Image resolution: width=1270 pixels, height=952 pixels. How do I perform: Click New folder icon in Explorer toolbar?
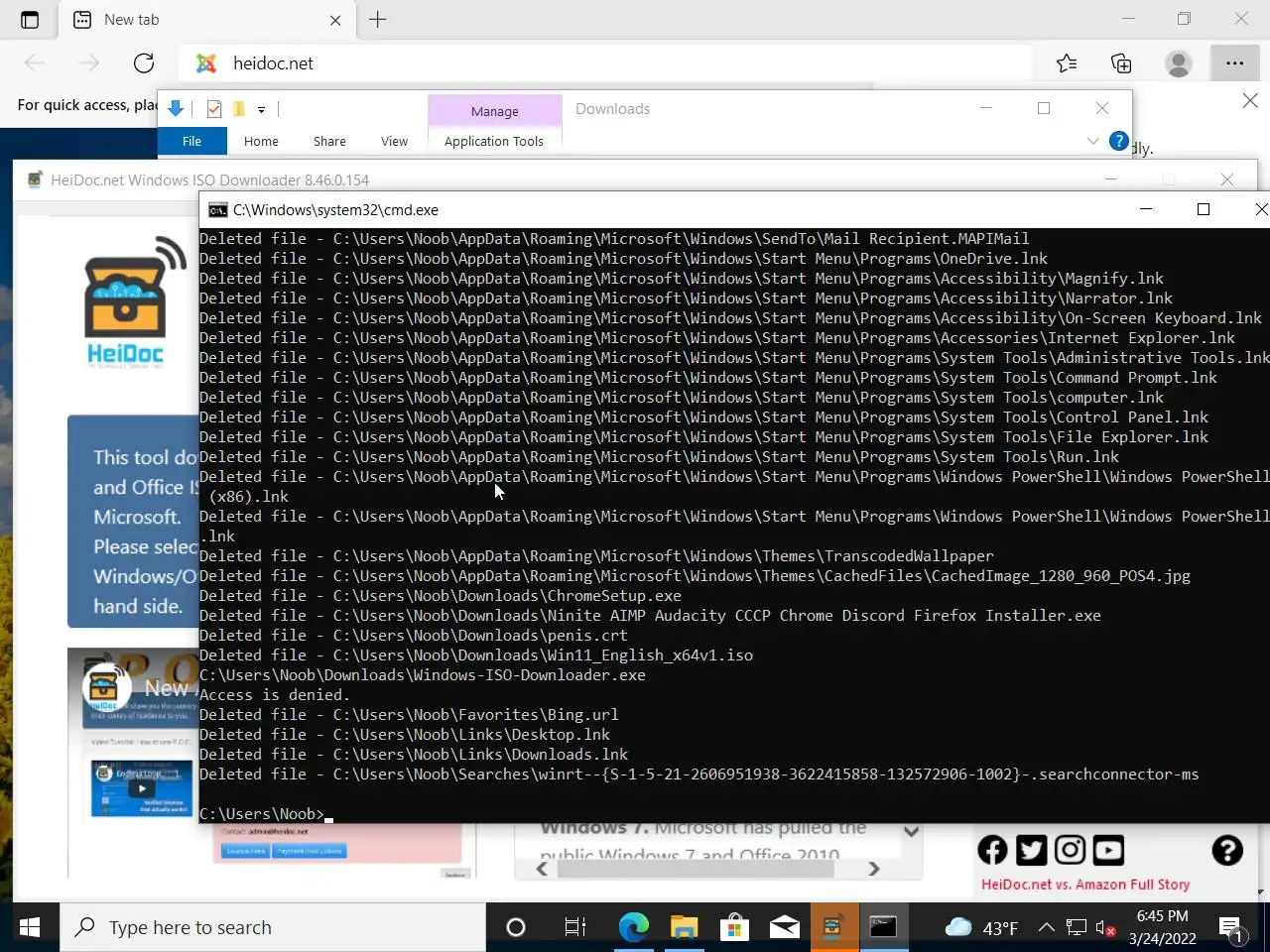coord(239,109)
